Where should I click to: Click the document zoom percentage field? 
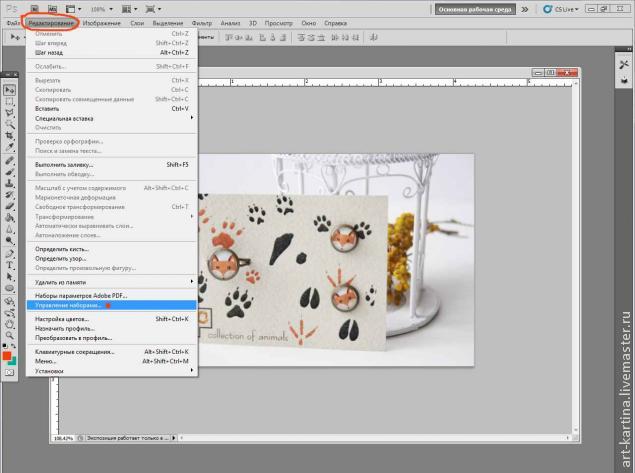click(x=63, y=438)
